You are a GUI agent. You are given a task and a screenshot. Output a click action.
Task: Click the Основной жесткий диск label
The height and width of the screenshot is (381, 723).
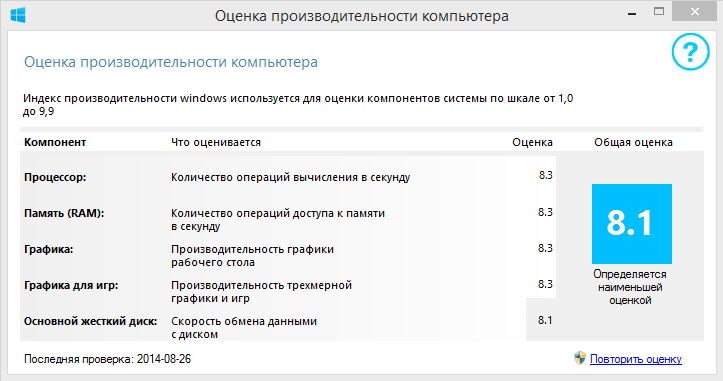coord(90,321)
